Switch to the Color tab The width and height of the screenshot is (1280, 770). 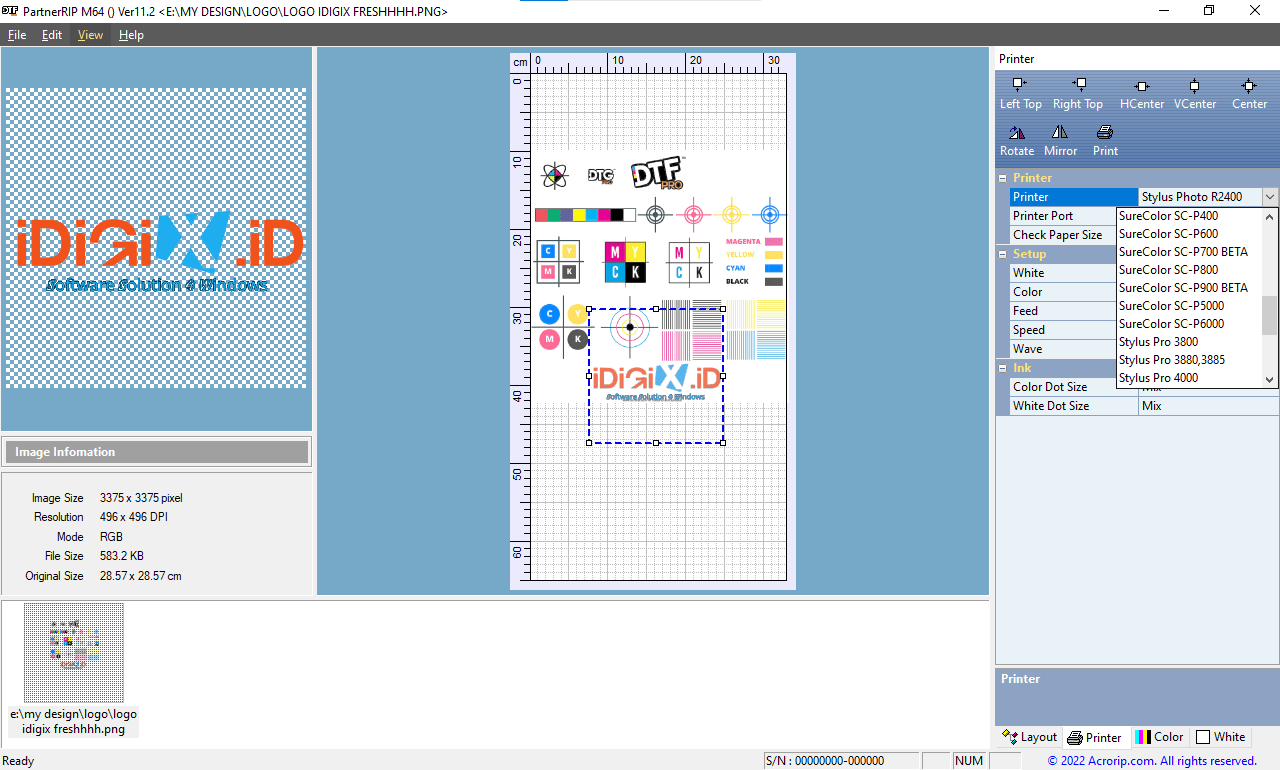tap(1159, 737)
